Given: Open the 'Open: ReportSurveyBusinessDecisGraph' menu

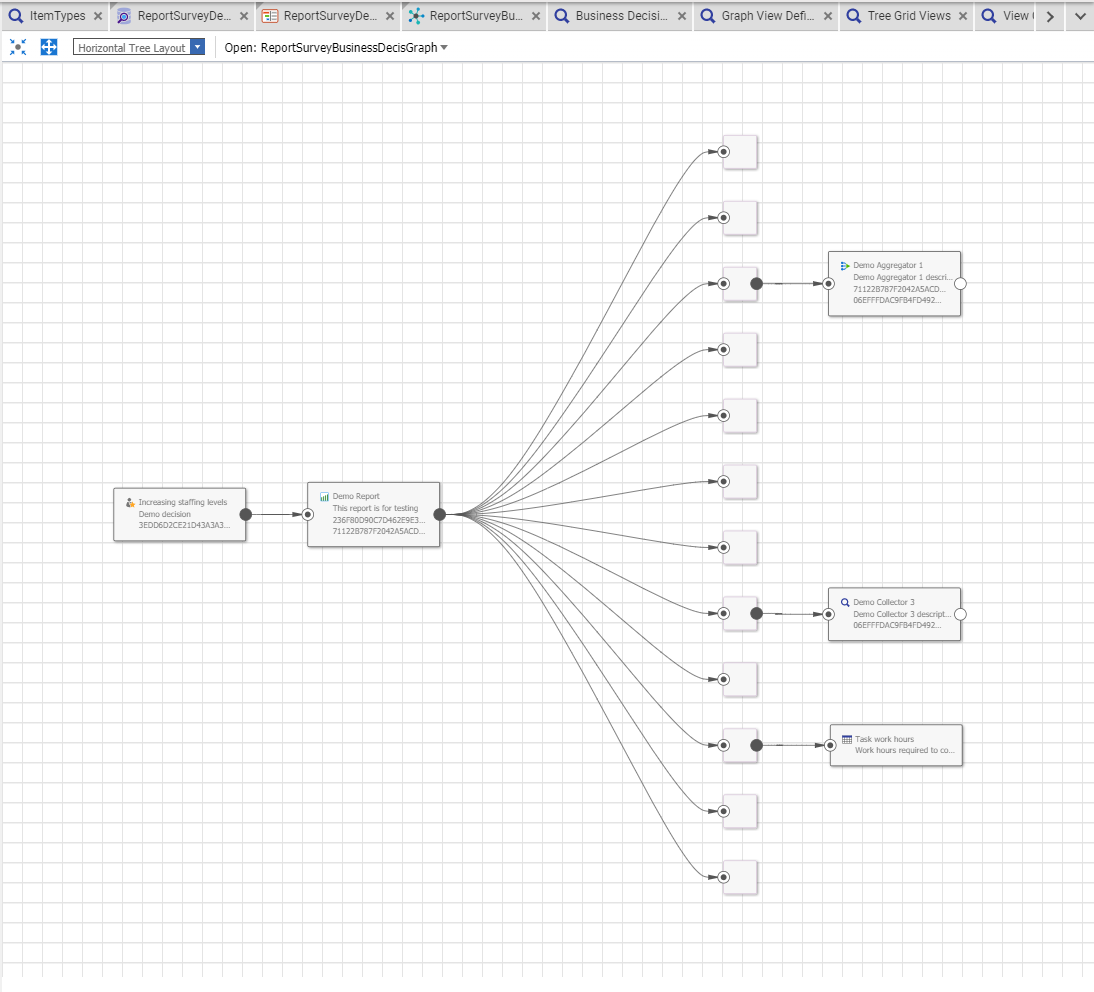Looking at the screenshot, I should click(x=336, y=47).
